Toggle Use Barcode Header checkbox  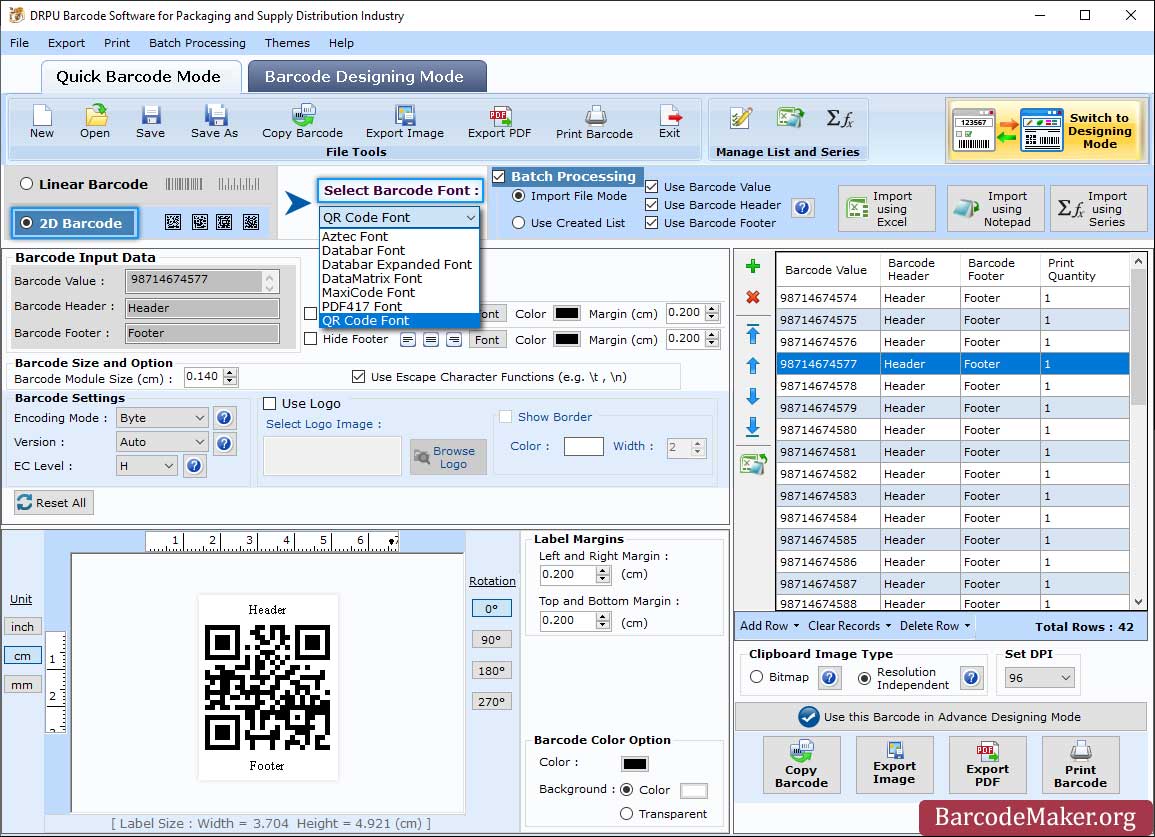coord(651,205)
